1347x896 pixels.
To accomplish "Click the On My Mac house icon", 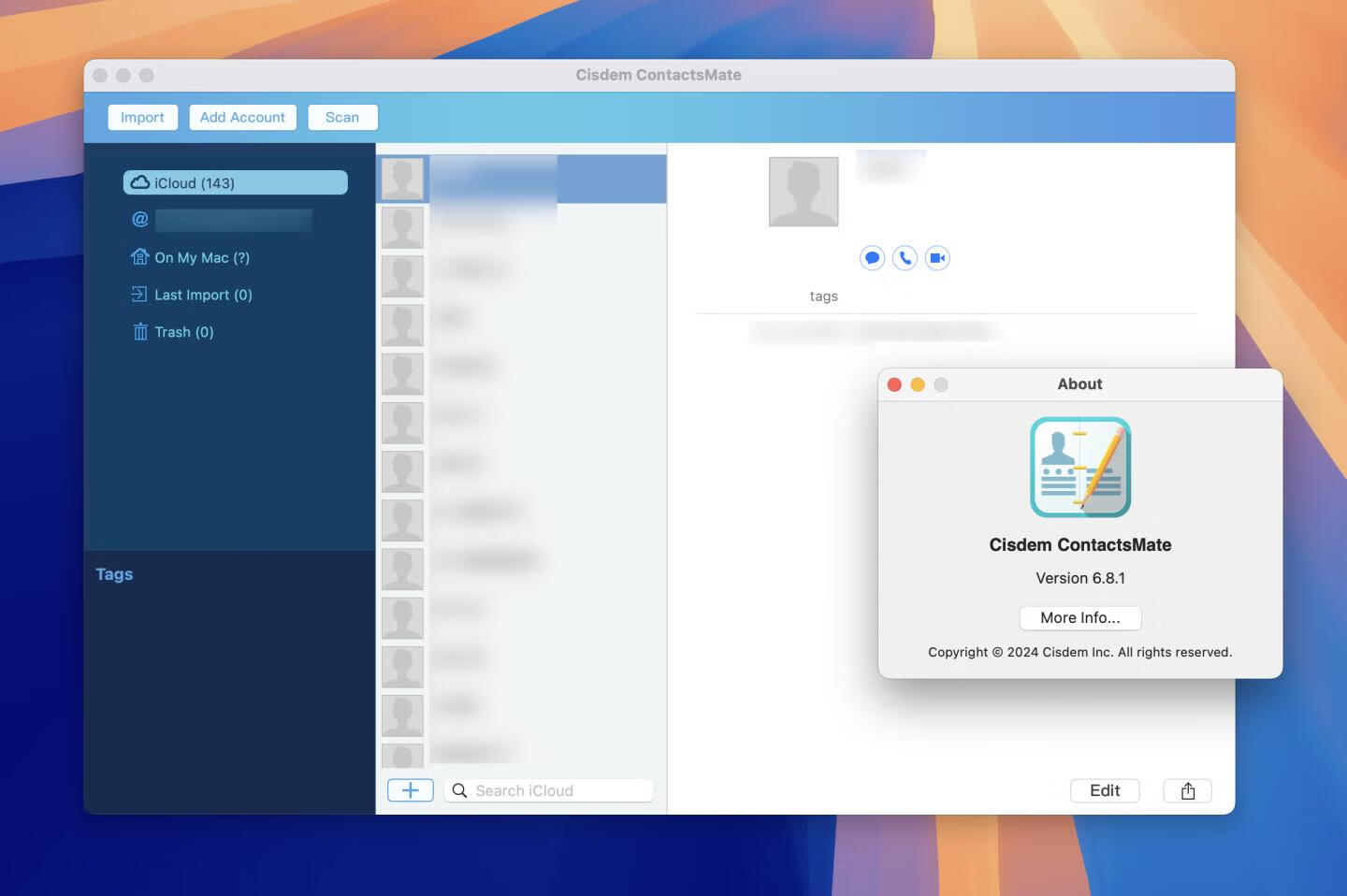I will [140, 256].
